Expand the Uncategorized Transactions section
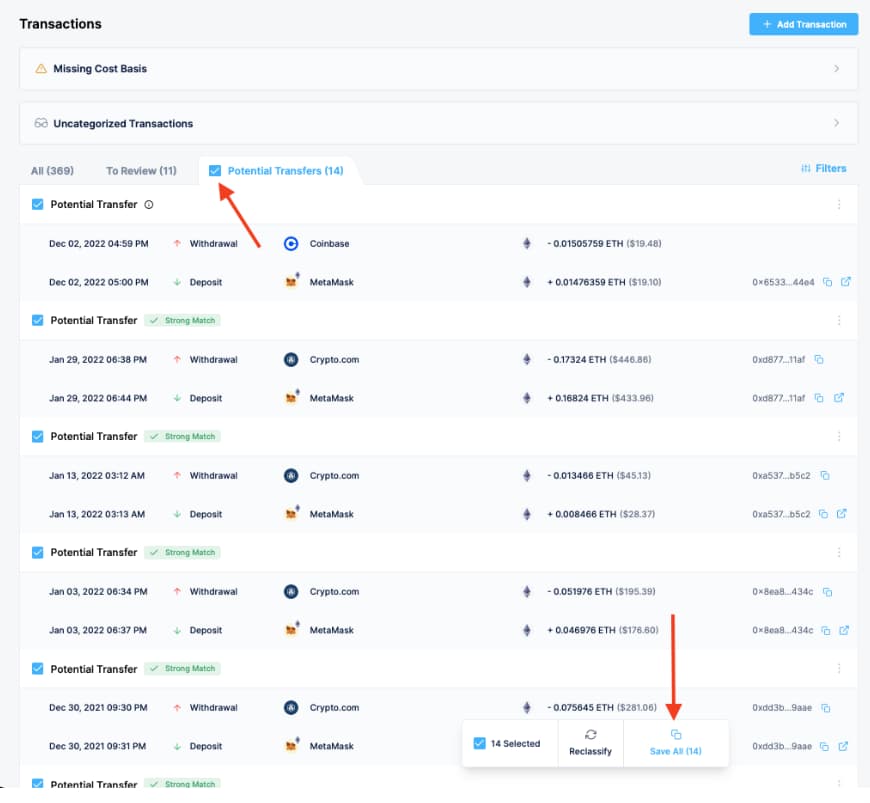 pos(438,123)
